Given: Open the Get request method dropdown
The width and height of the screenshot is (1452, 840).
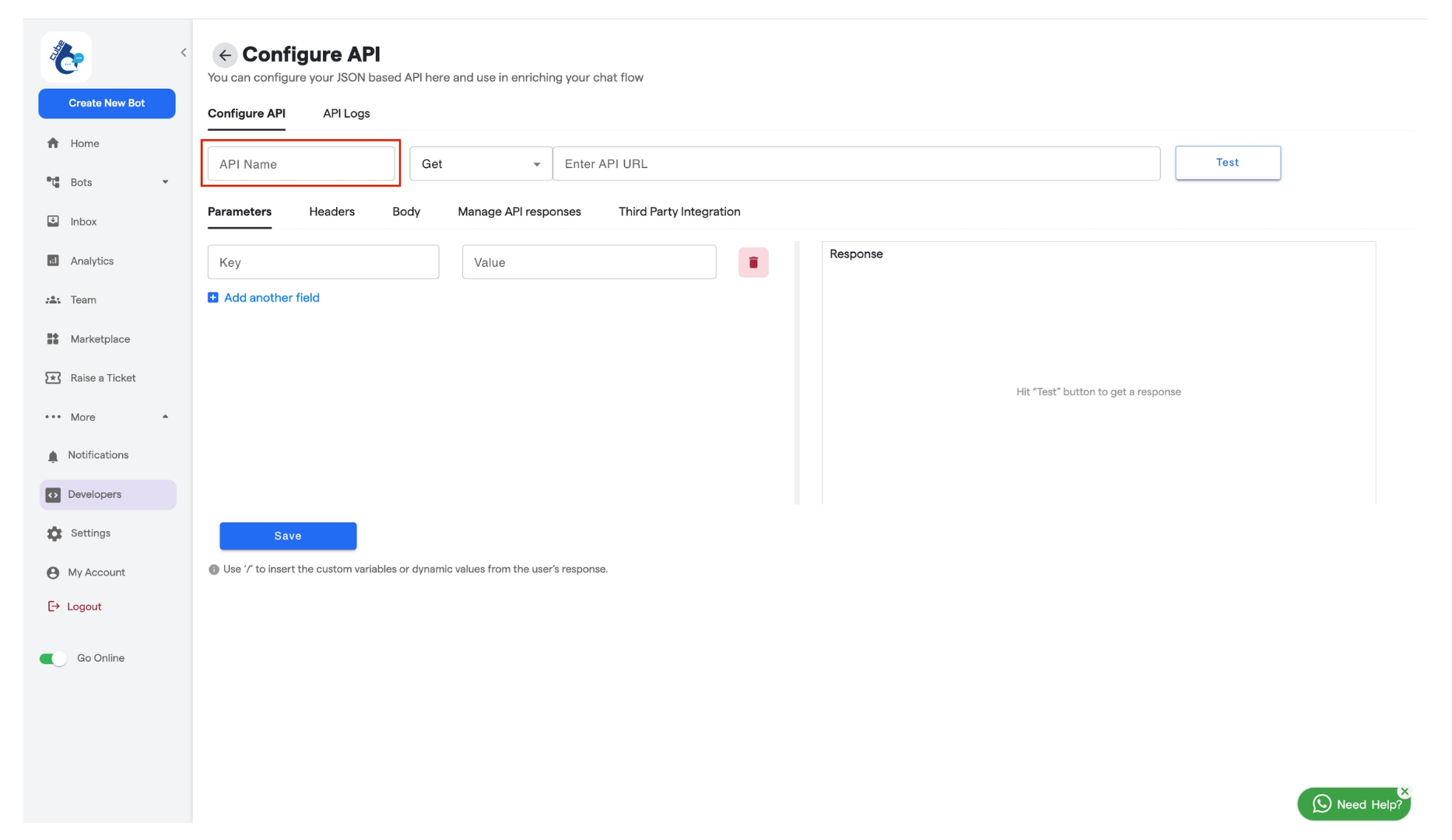Looking at the screenshot, I should point(536,163).
